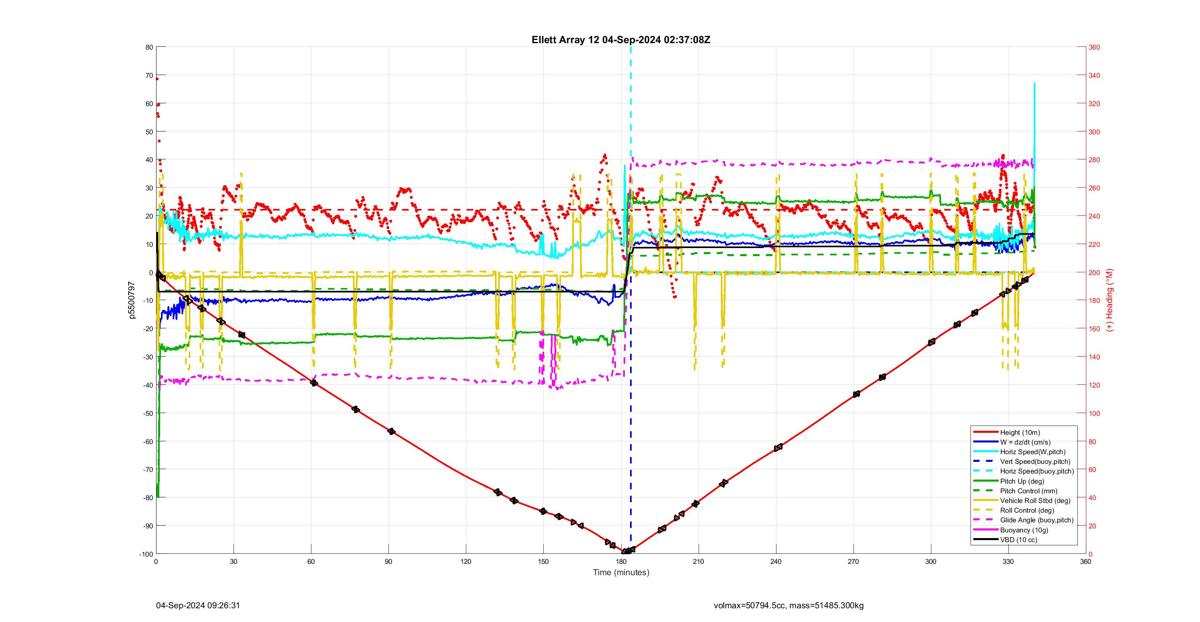Click the timestamp '04-Sep-2024 09:26:31' in footer

pyautogui.click(x=197, y=605)
